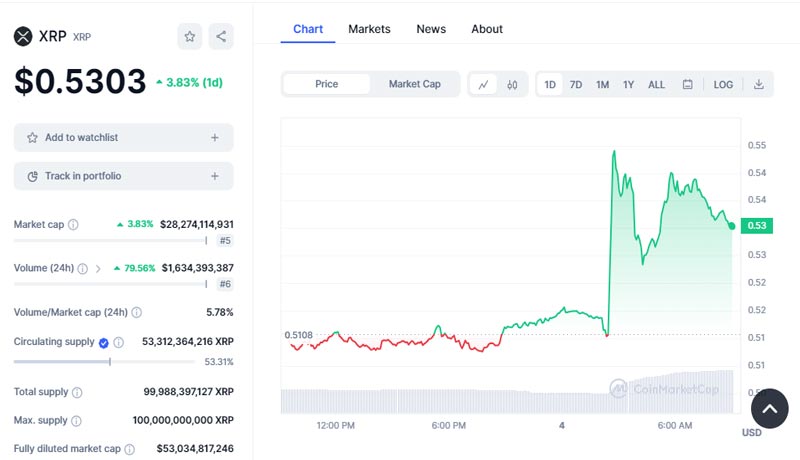Image resolution: width=800 pixels, height=460 pixels.
Task: Click the Add to watchlist button
Action: click(123, 138)
